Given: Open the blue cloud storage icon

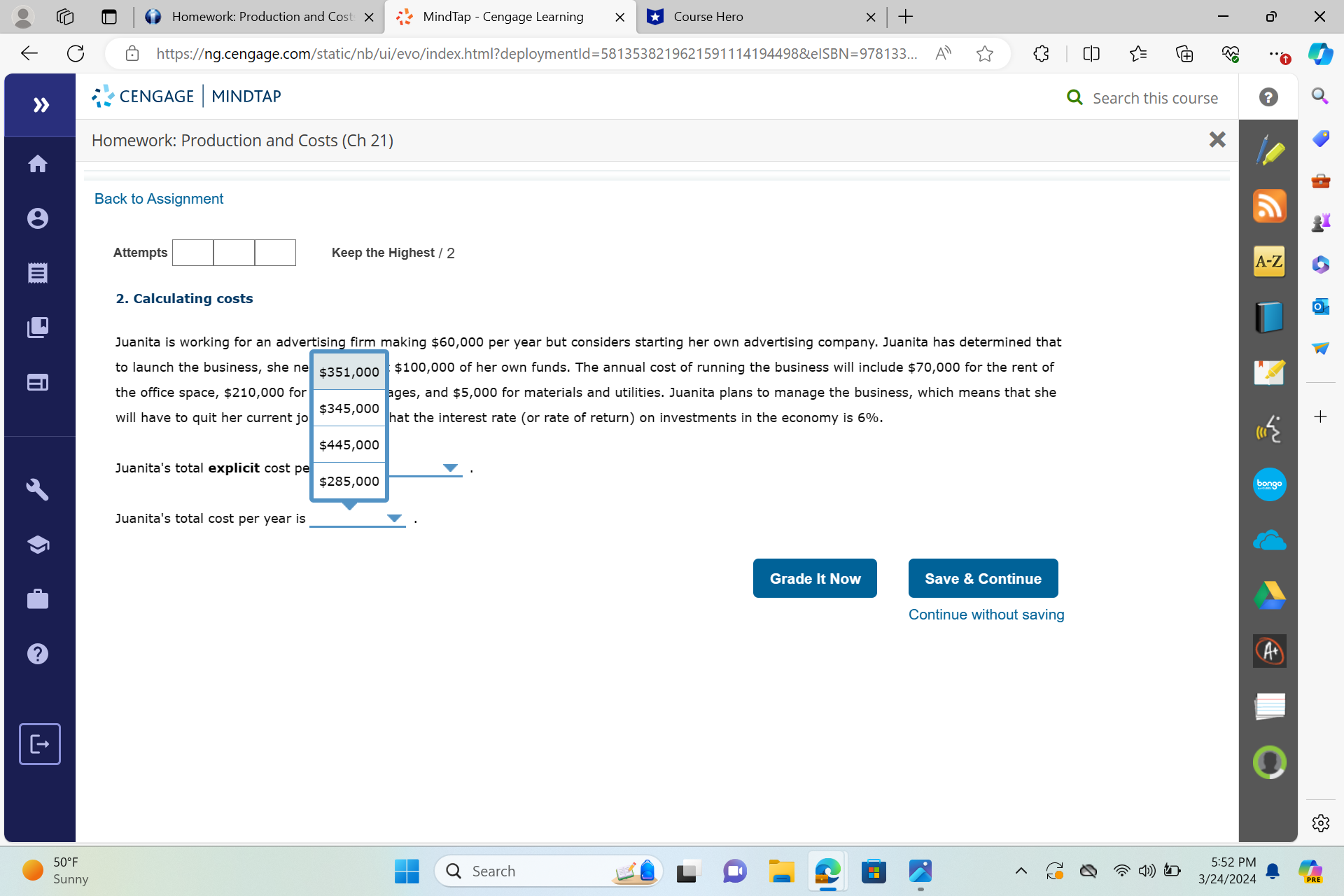Looking at the screenshot, I should point(1269,540).
